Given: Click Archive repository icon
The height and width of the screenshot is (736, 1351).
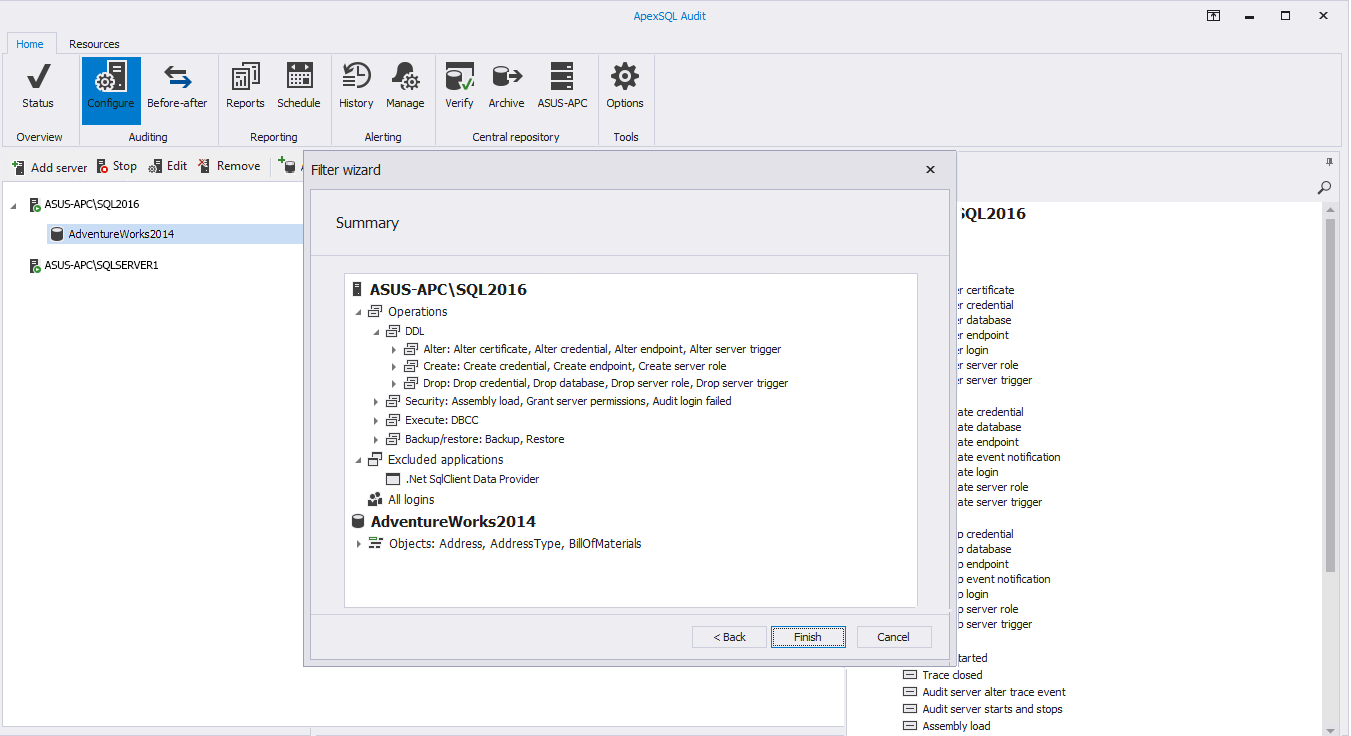Looking at the screenshot, I should pyautogui.click(x=506, y=87).
